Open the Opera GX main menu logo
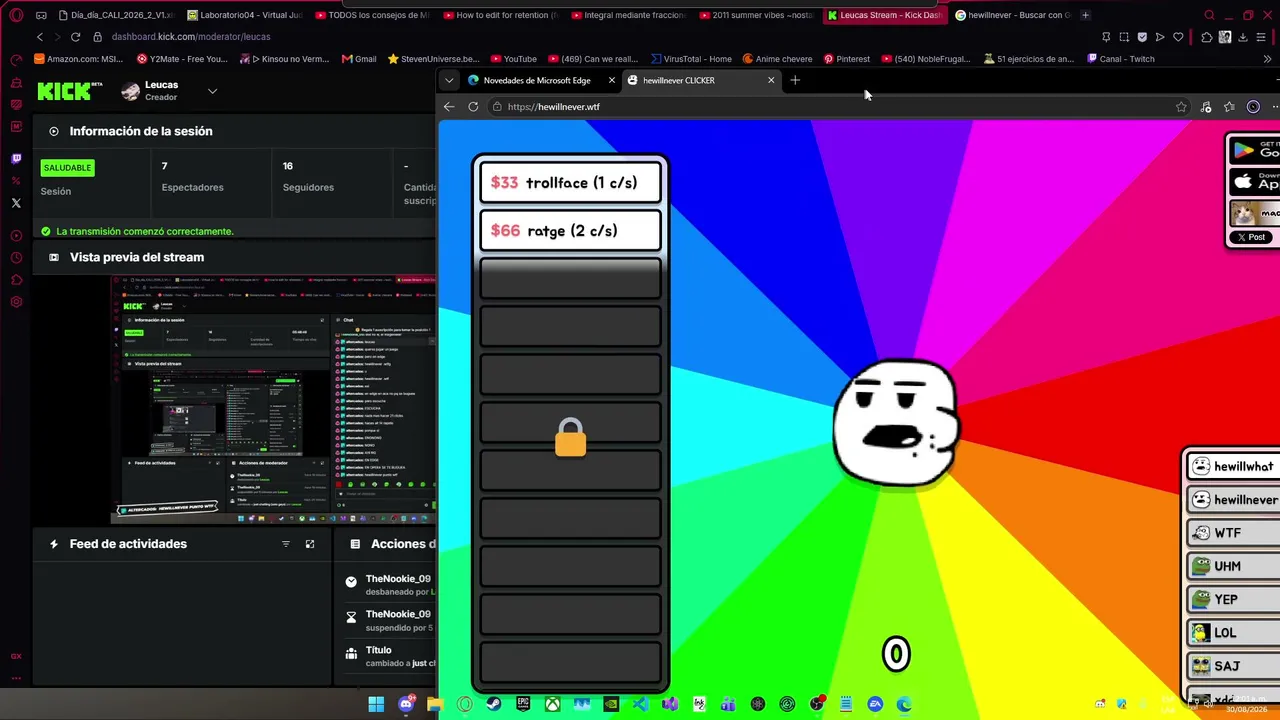The width and height of the screenshot is (1280, 720). [x=16, y=15]
